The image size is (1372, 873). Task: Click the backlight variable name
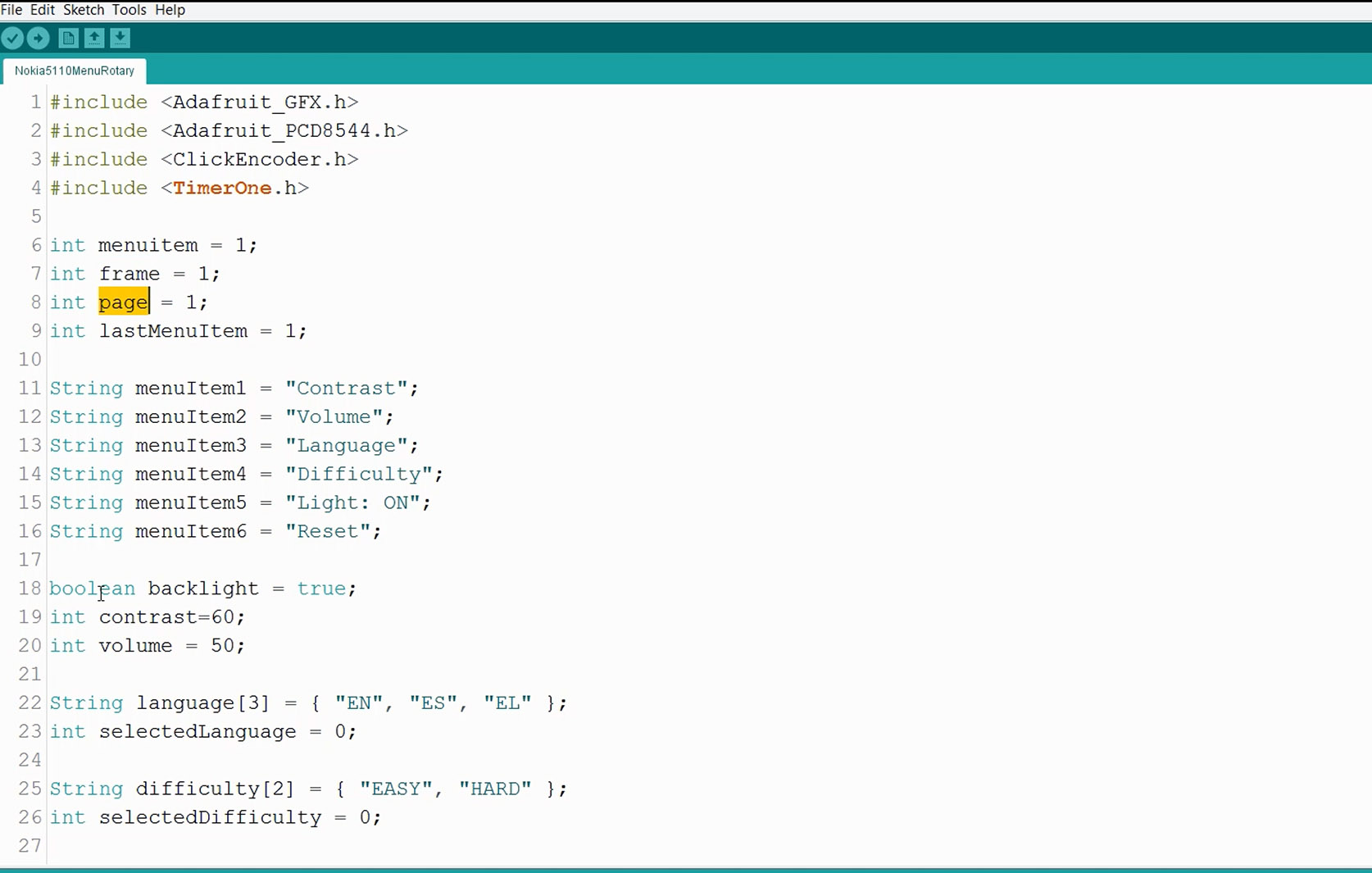(x=203, y=589)
